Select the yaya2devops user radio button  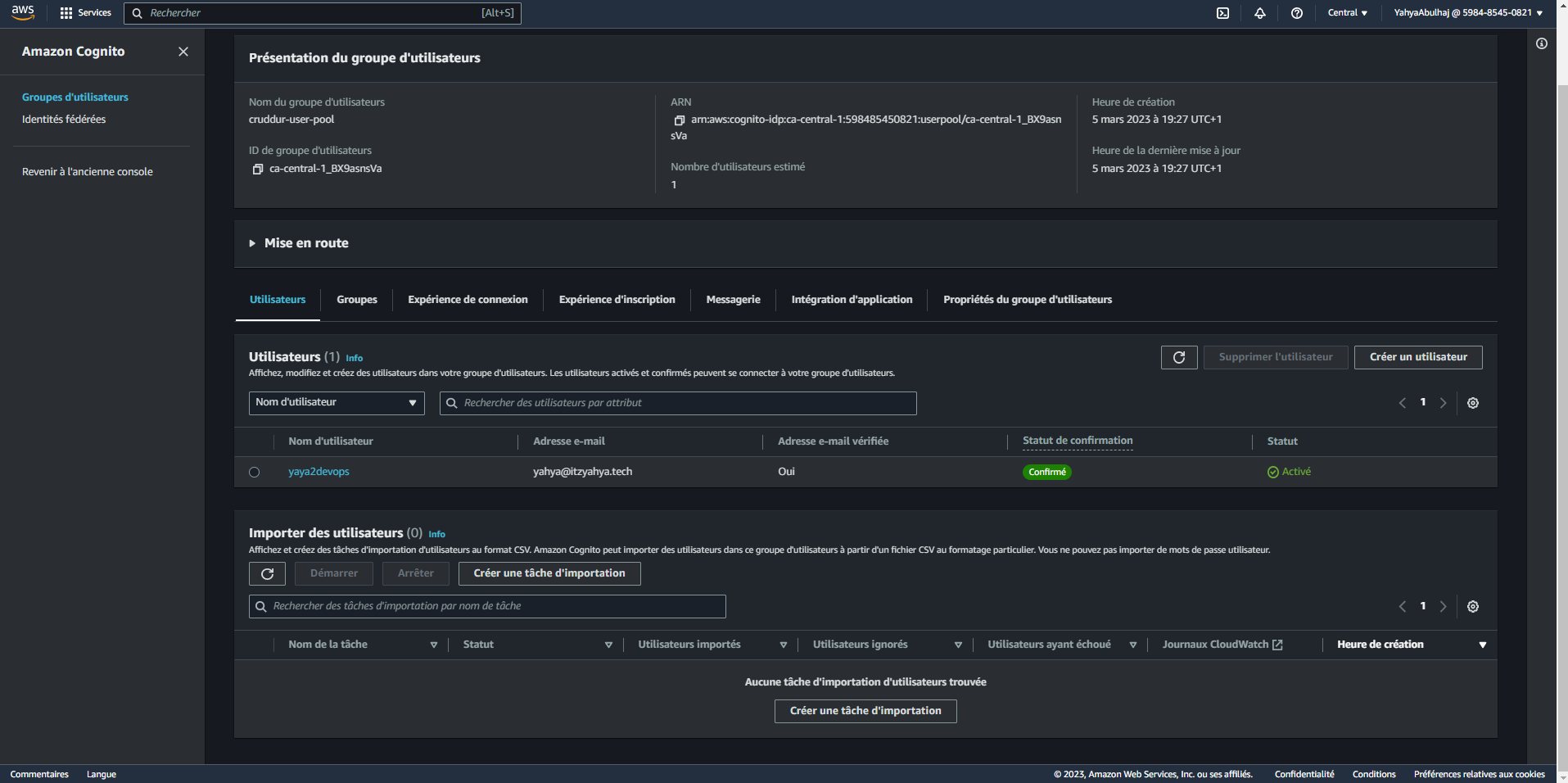(254, 473)
